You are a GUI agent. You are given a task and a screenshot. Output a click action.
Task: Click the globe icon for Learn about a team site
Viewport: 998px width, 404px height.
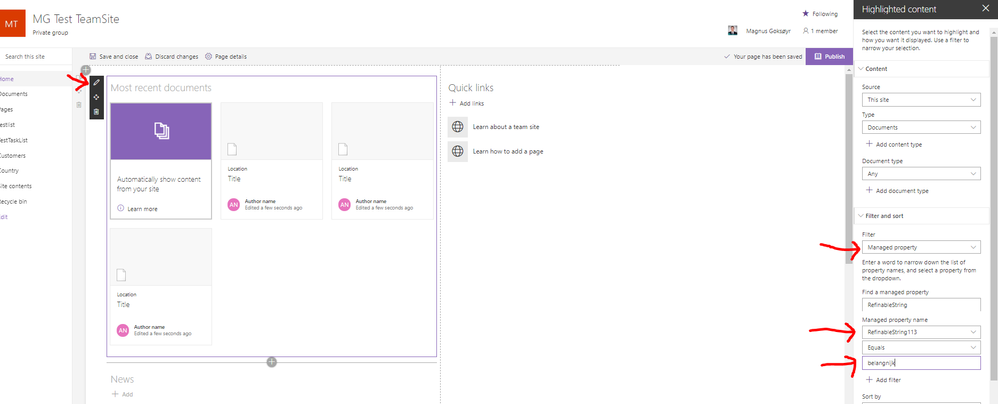(x=458, y=127)
